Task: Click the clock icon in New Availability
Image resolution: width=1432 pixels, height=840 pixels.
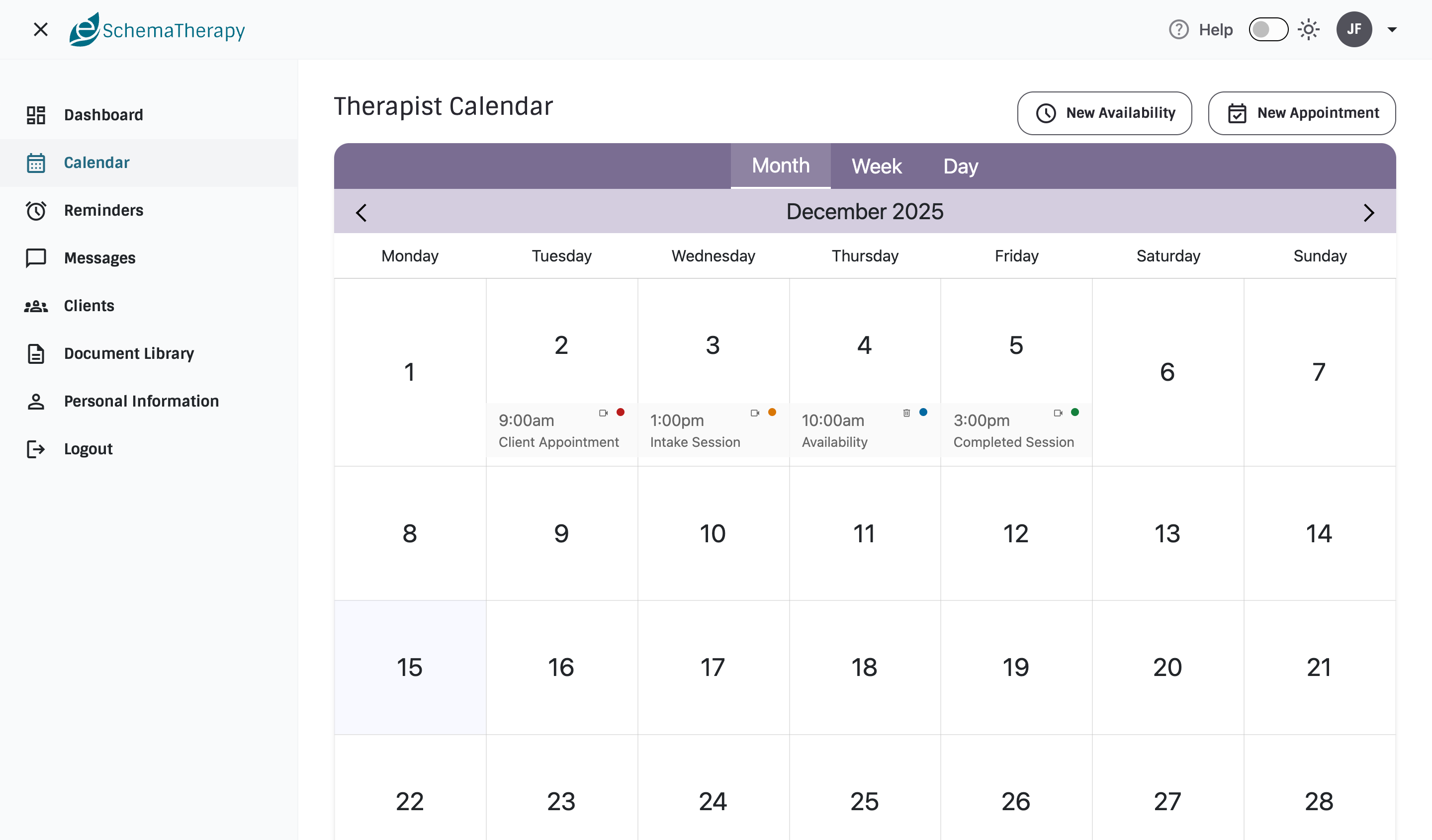Action: (1046, 113)
